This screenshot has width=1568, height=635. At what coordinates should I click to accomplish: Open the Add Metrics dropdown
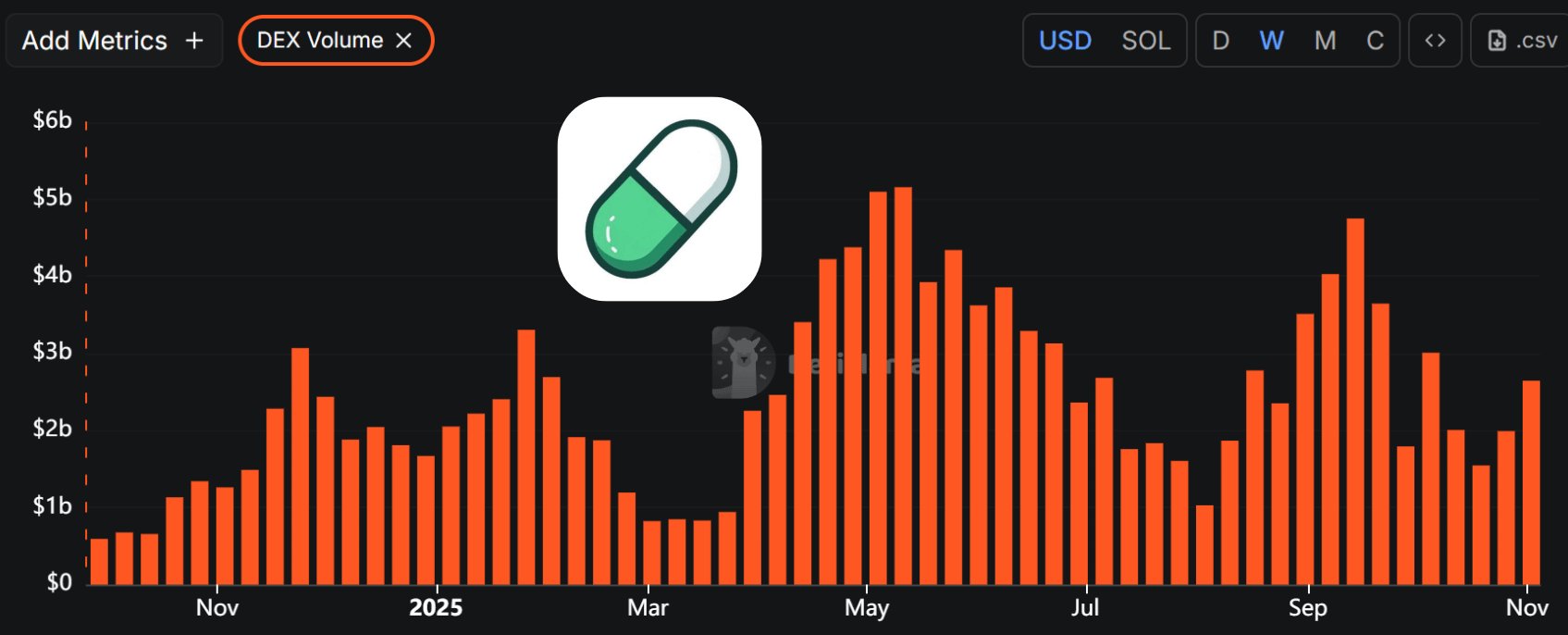click(x=94, y=41)
